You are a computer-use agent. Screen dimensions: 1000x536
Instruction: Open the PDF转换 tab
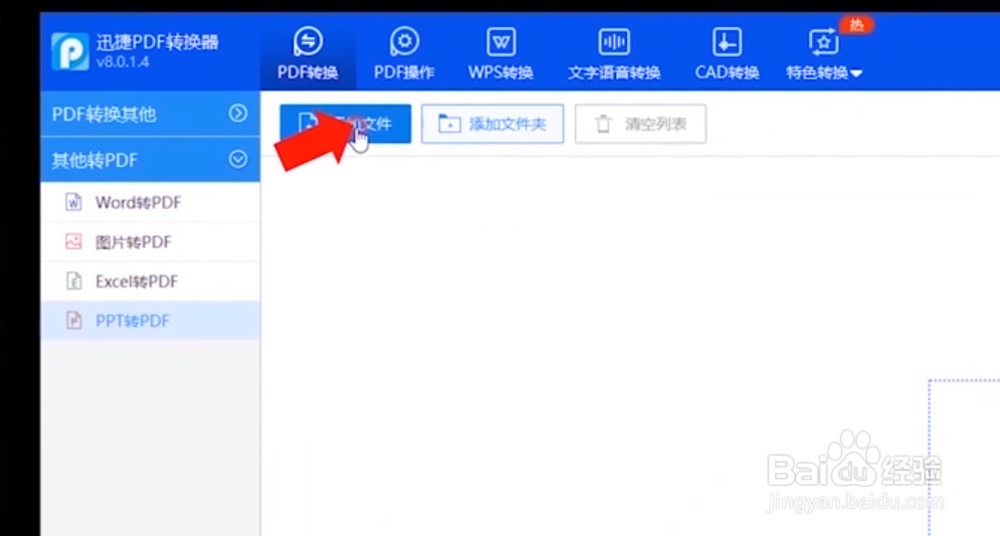point(307,54)
